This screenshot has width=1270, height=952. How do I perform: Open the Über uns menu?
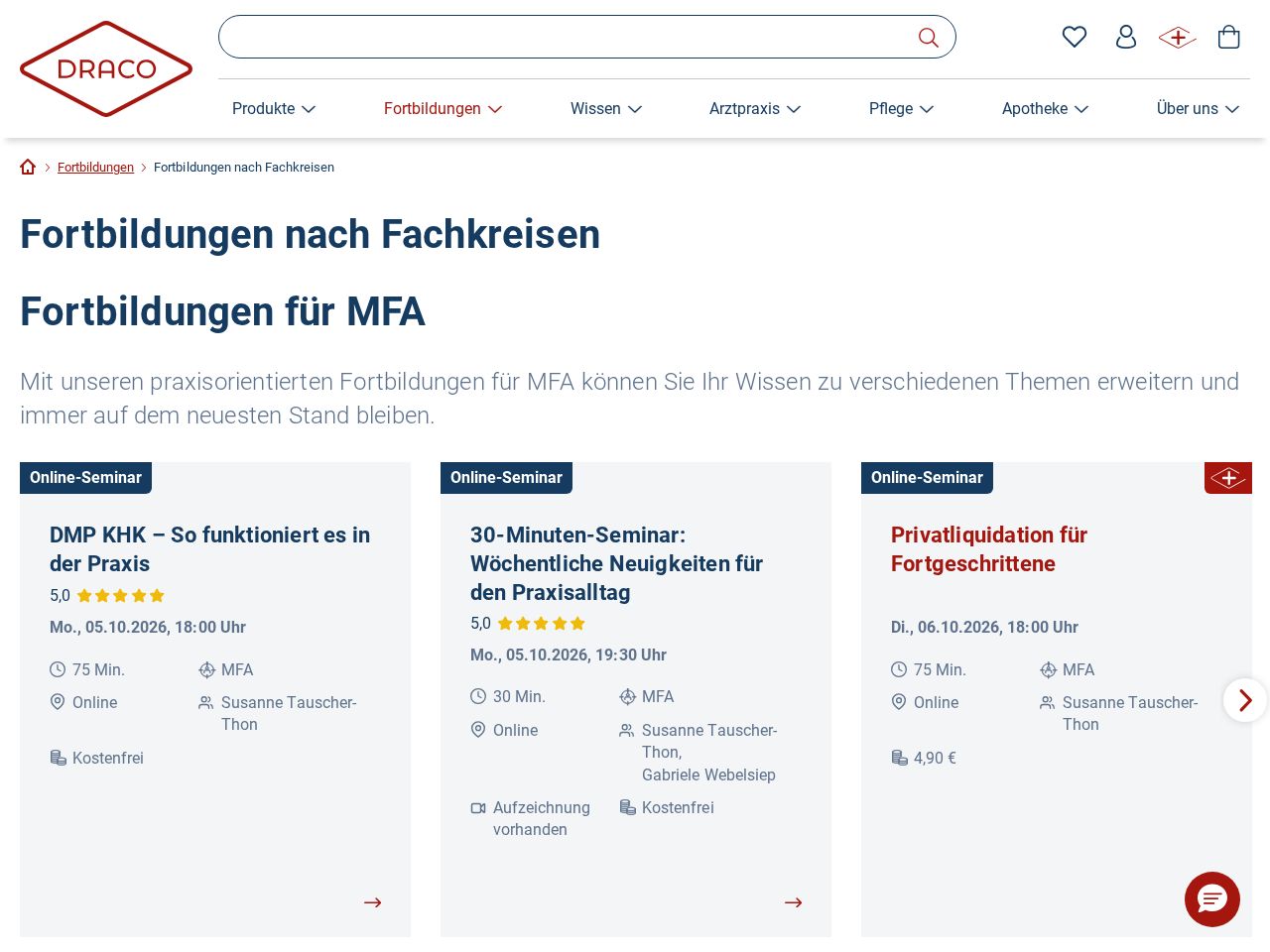tap(1199, 109)
